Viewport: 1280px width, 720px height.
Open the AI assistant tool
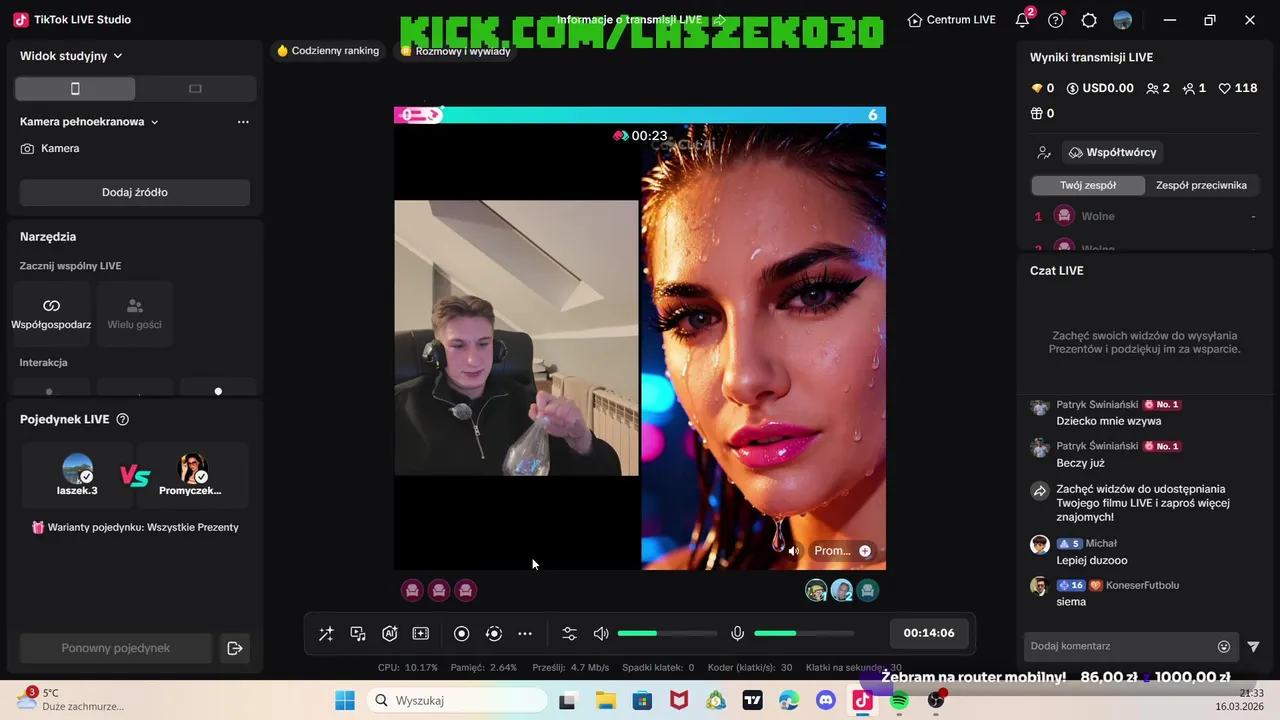390,634
